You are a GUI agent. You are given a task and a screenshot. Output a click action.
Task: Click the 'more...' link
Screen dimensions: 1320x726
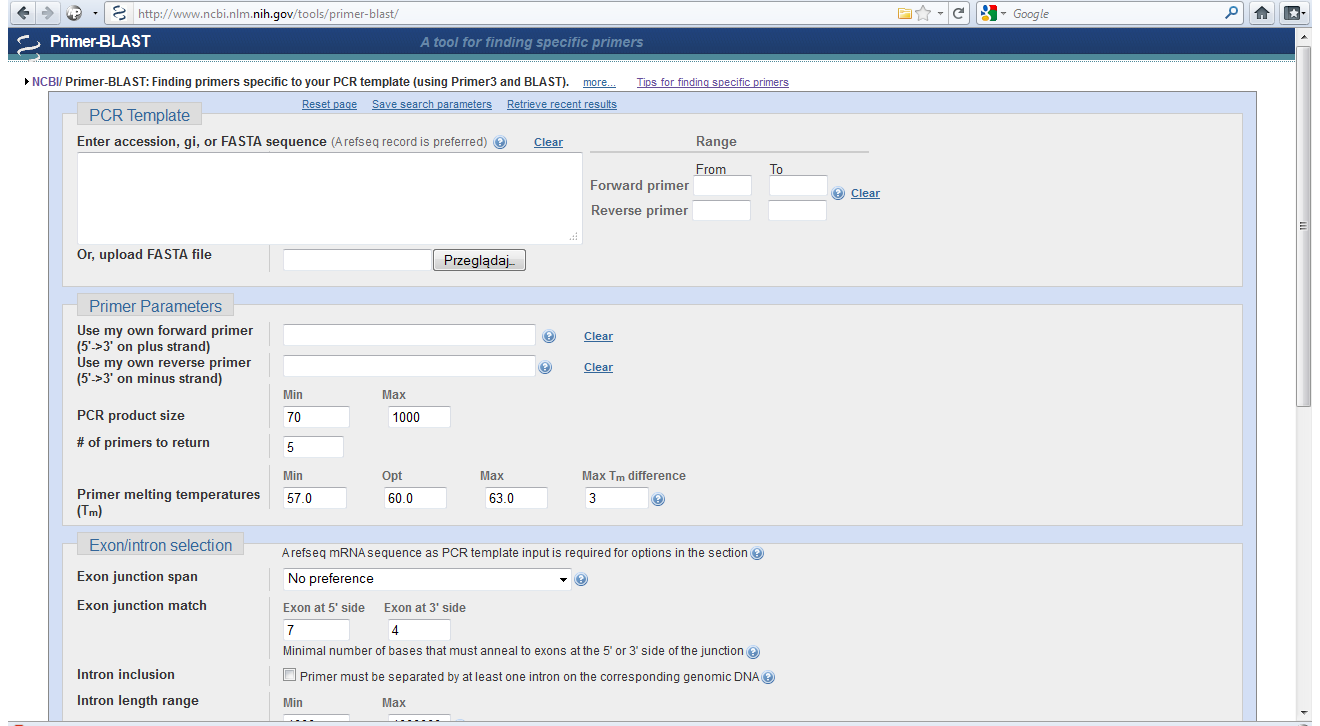coord(599,82)
